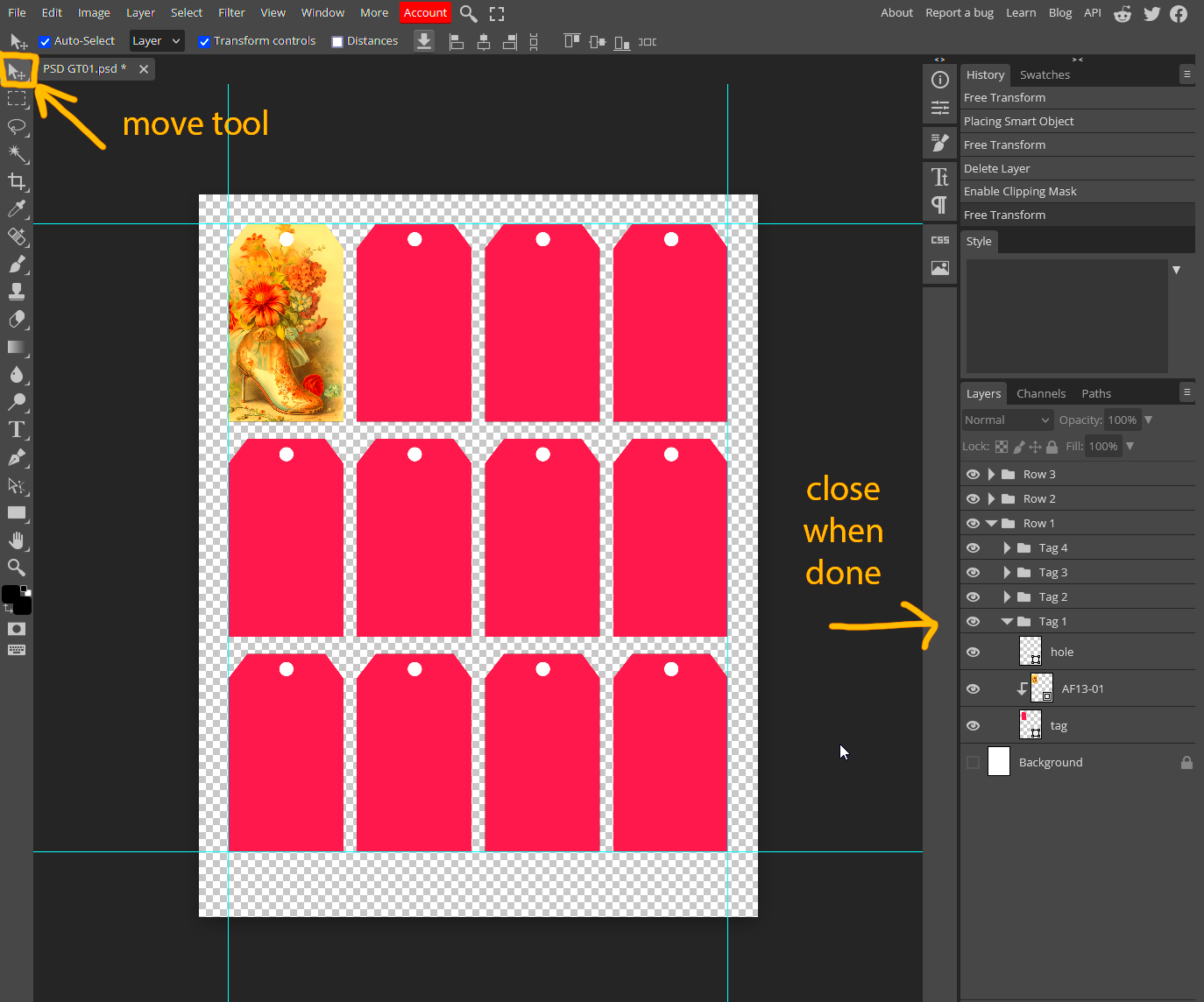This screenshot has height=1002, width=1204.
Task: Select the Crop tool
Action: point(17,181)
